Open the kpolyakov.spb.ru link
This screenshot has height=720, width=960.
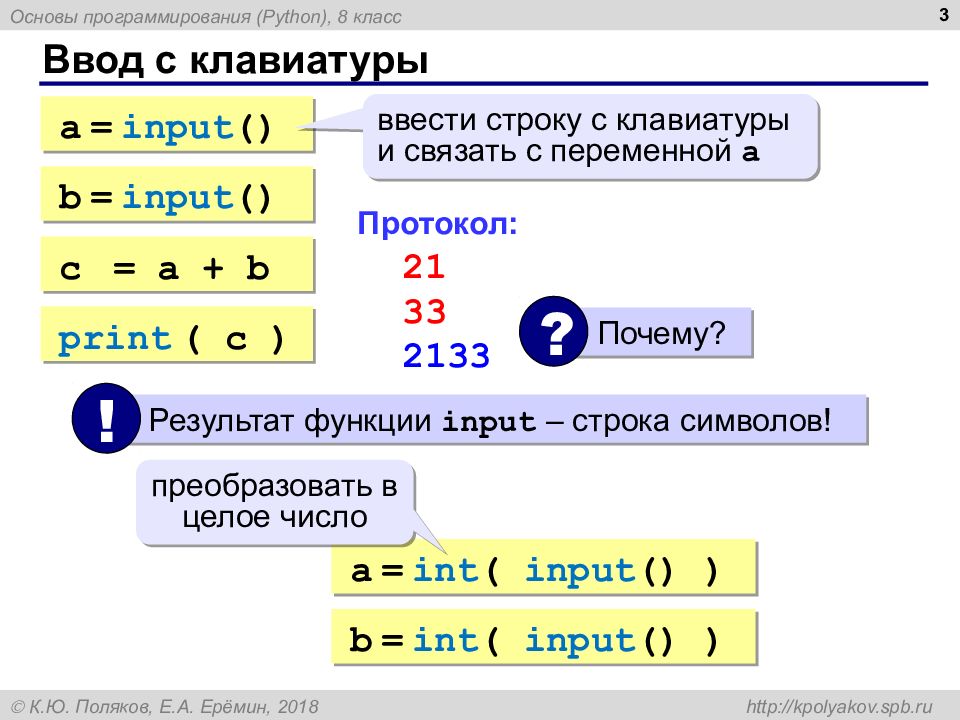839,707
